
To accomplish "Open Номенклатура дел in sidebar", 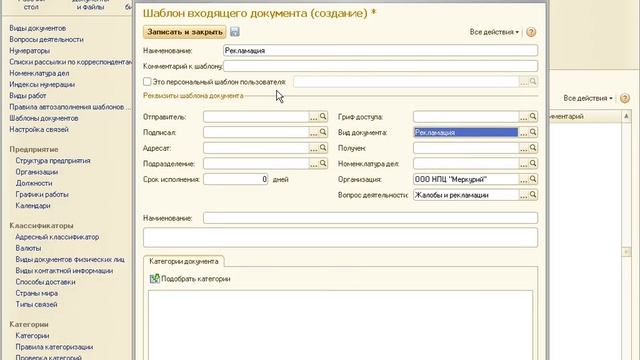I will [39, 73].
